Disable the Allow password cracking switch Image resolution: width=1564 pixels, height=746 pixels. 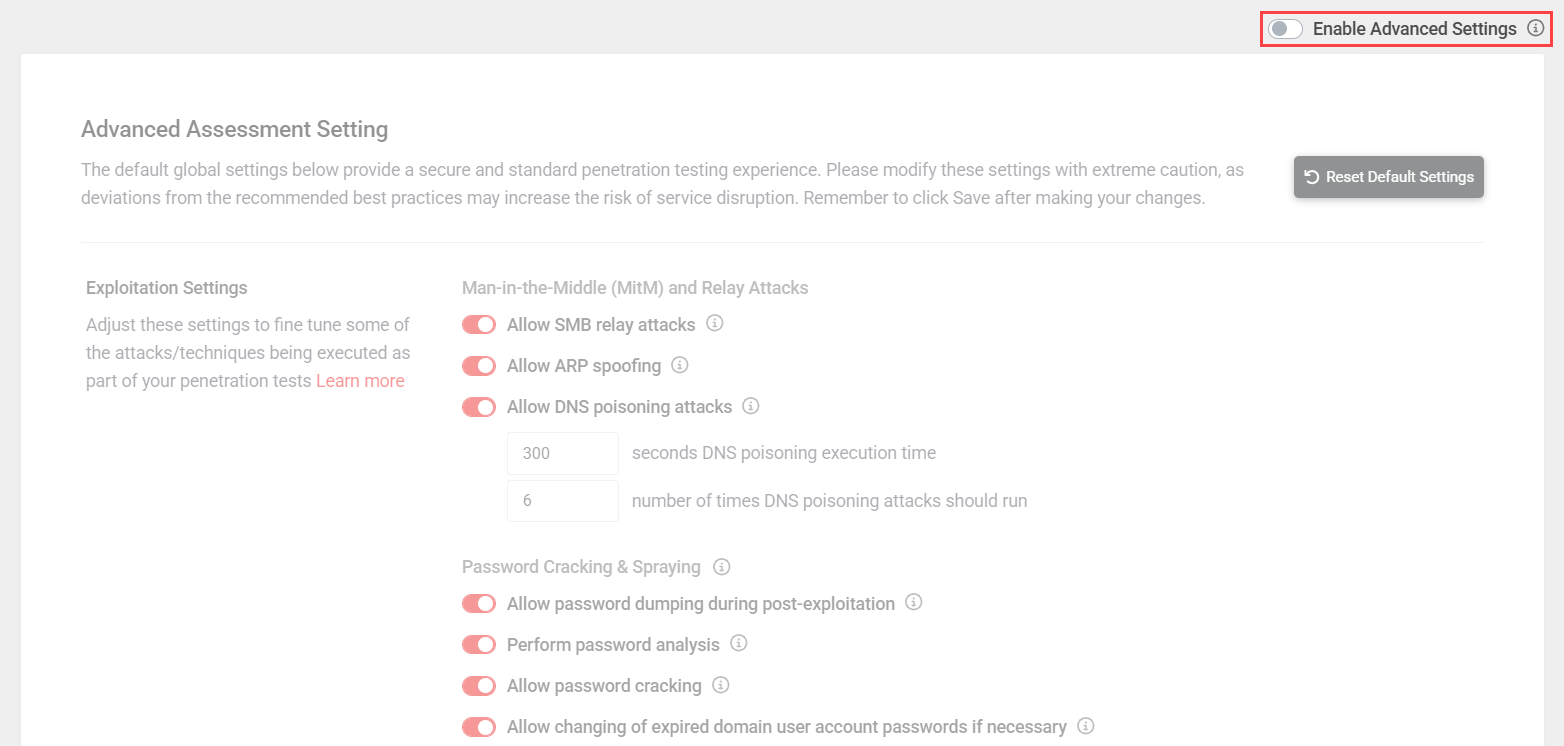coord(479,686)
